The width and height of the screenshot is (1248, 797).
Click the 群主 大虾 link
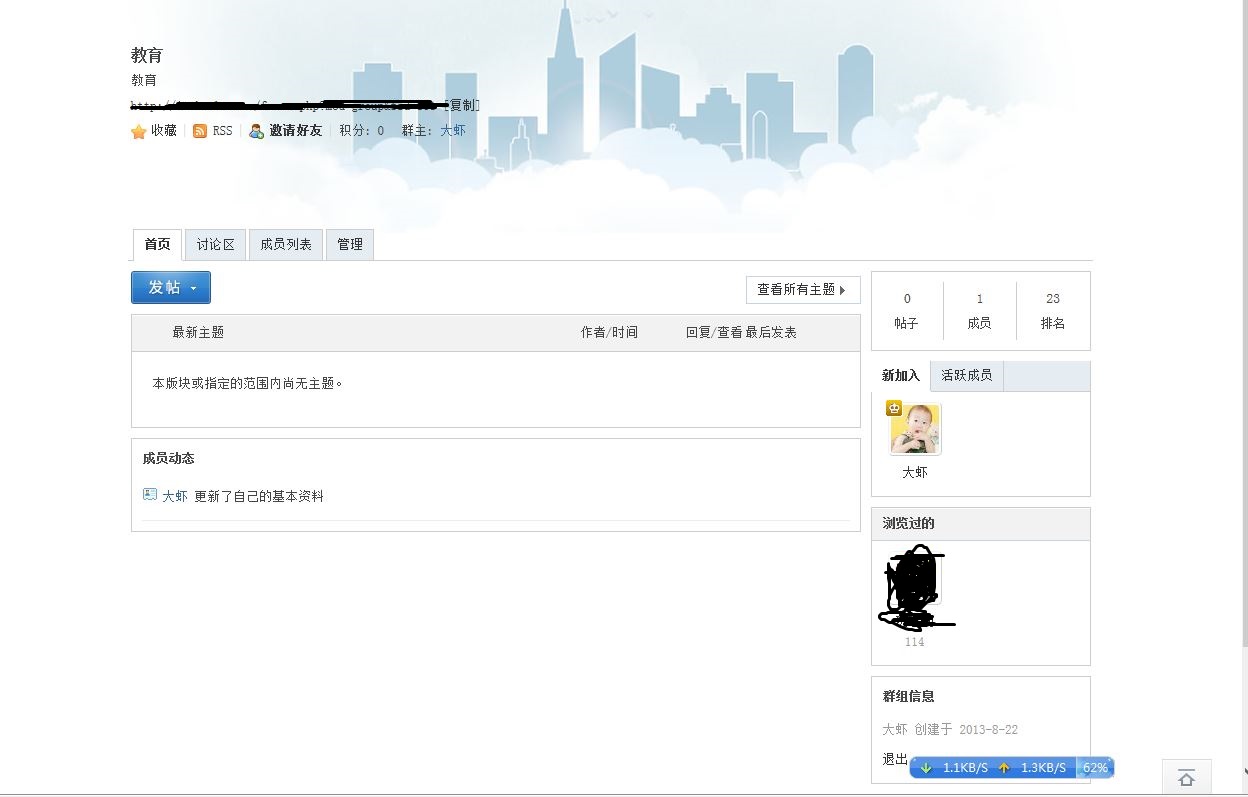click(453, 131)
